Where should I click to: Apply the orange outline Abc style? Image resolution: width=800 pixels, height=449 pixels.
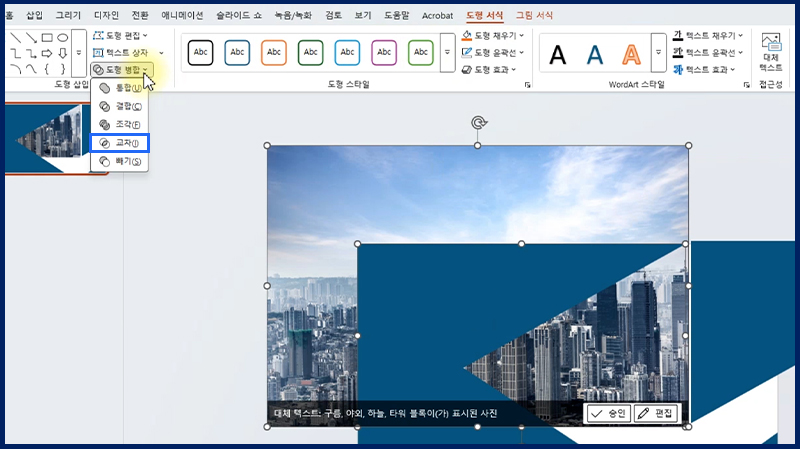tap(274, 53)
